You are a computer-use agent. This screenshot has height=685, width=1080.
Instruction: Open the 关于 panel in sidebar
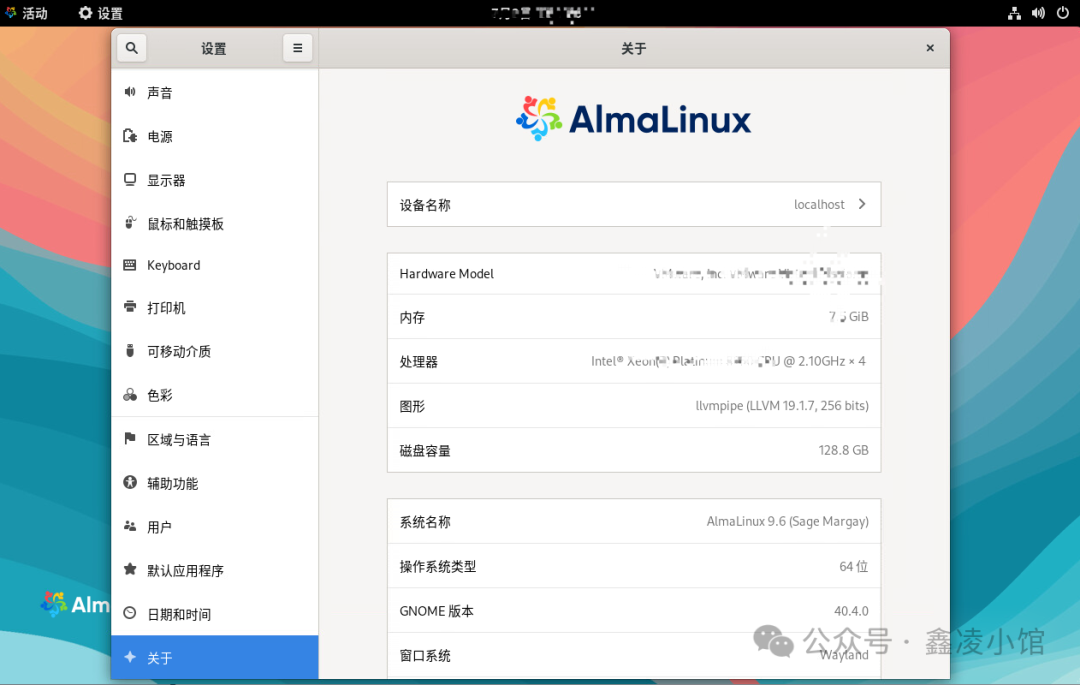[x=131, y=658]
